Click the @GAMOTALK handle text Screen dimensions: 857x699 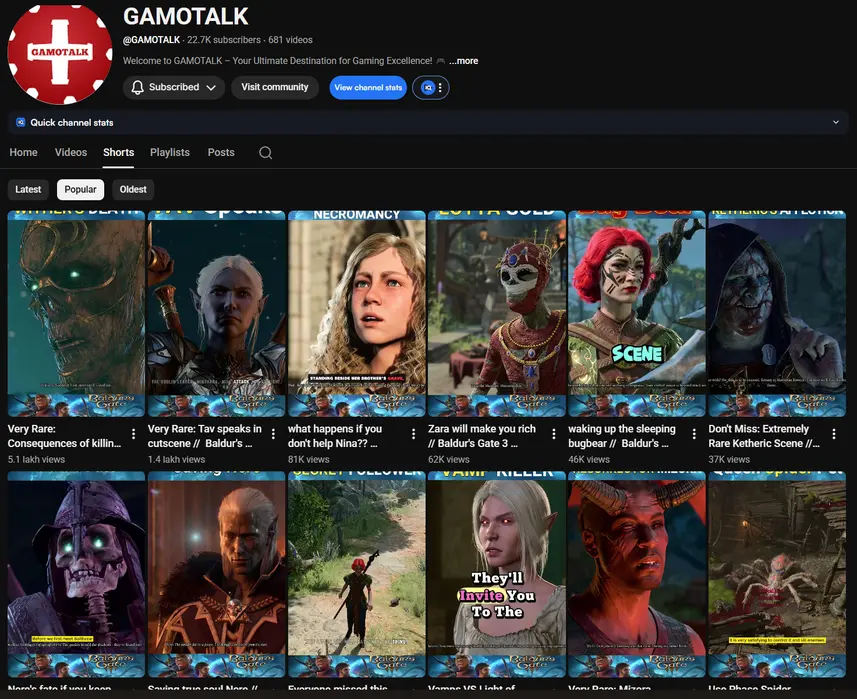pos(151,40)
